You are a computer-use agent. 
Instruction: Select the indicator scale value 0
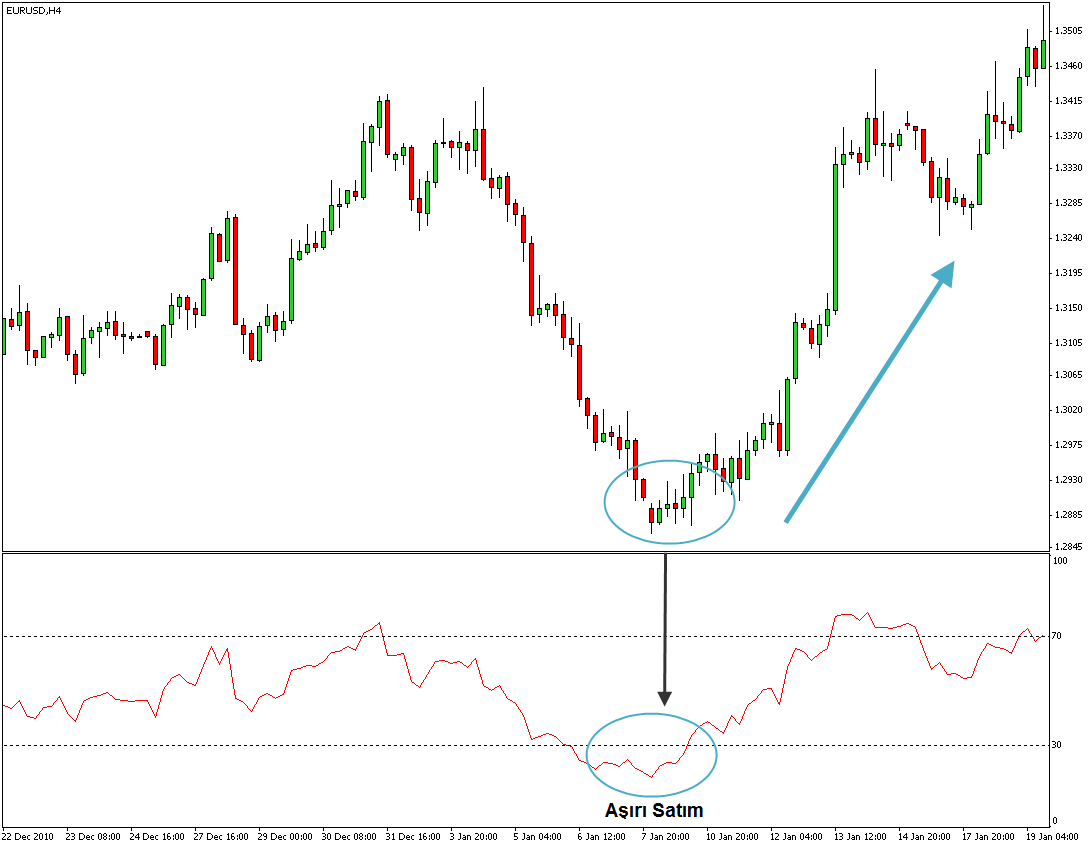coord(1056,821)
